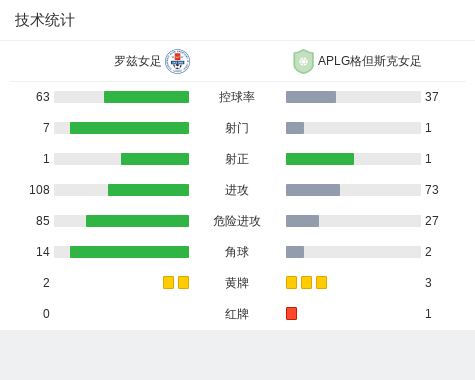Image resolution: width=475 pixels, height=380 pixels.
Task: Click the 危险进攻 statistic label
Action: tap(237, 221)
